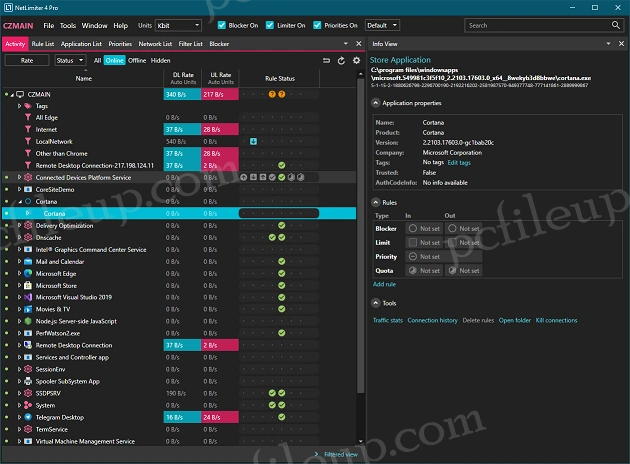Click the Cortana circle icon
The height and width of the screenshot is (464, 630).
(28, 201)
